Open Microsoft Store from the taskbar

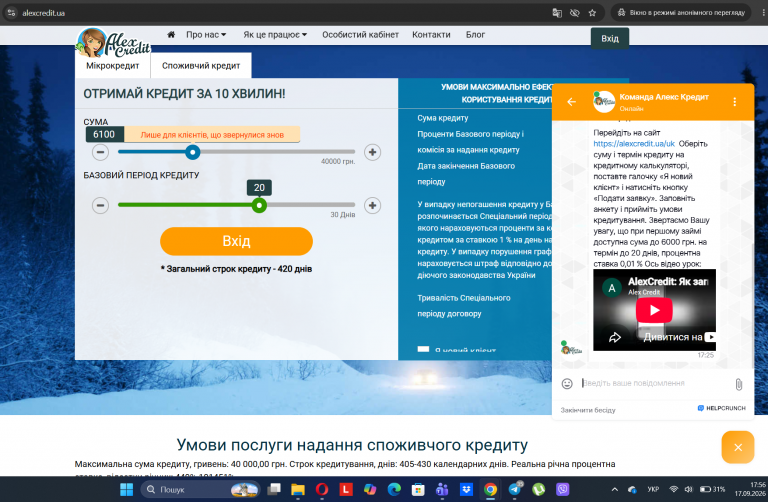(x=418, y=489)
